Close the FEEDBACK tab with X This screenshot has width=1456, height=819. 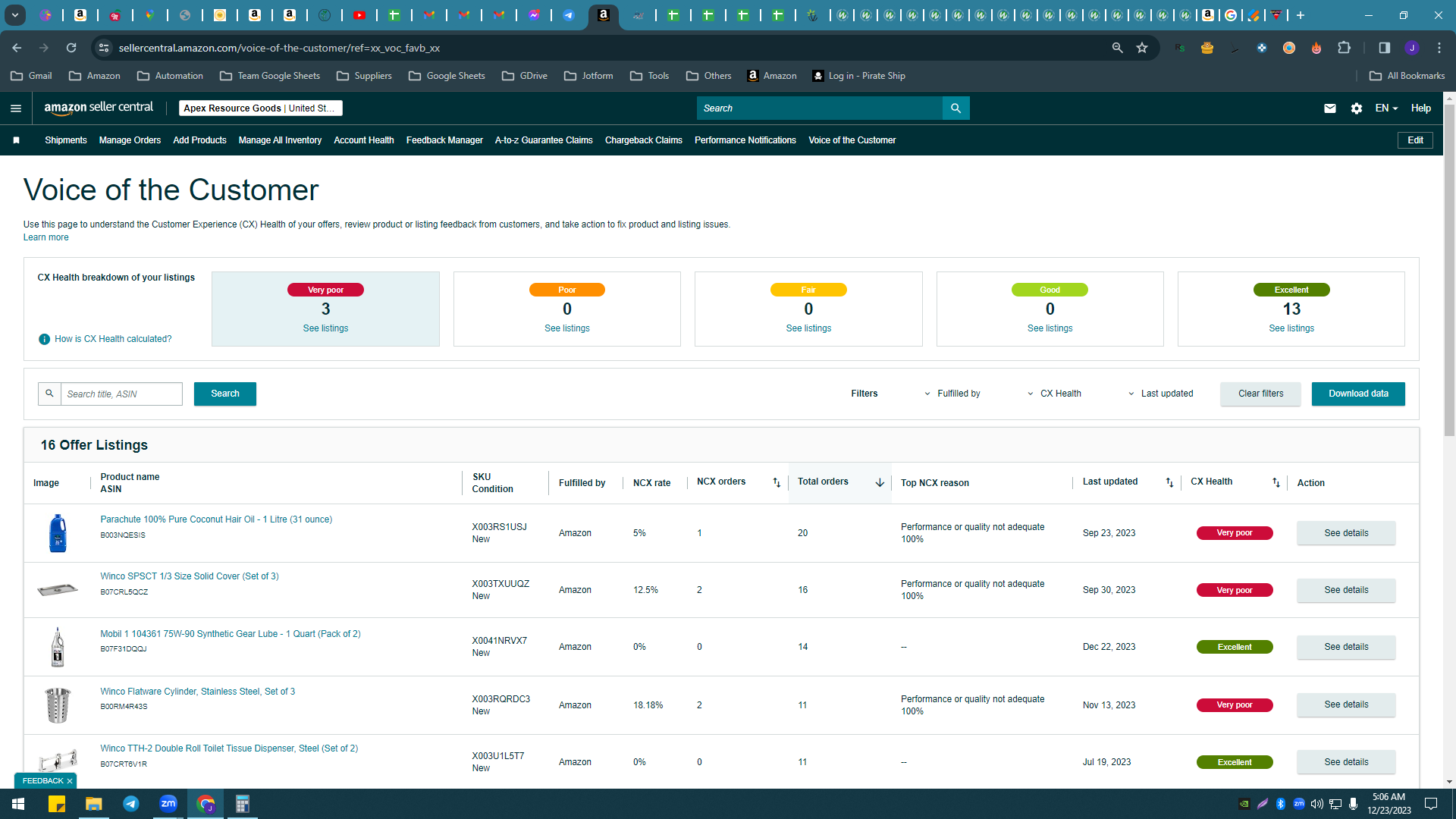click(x=70, y=781)
